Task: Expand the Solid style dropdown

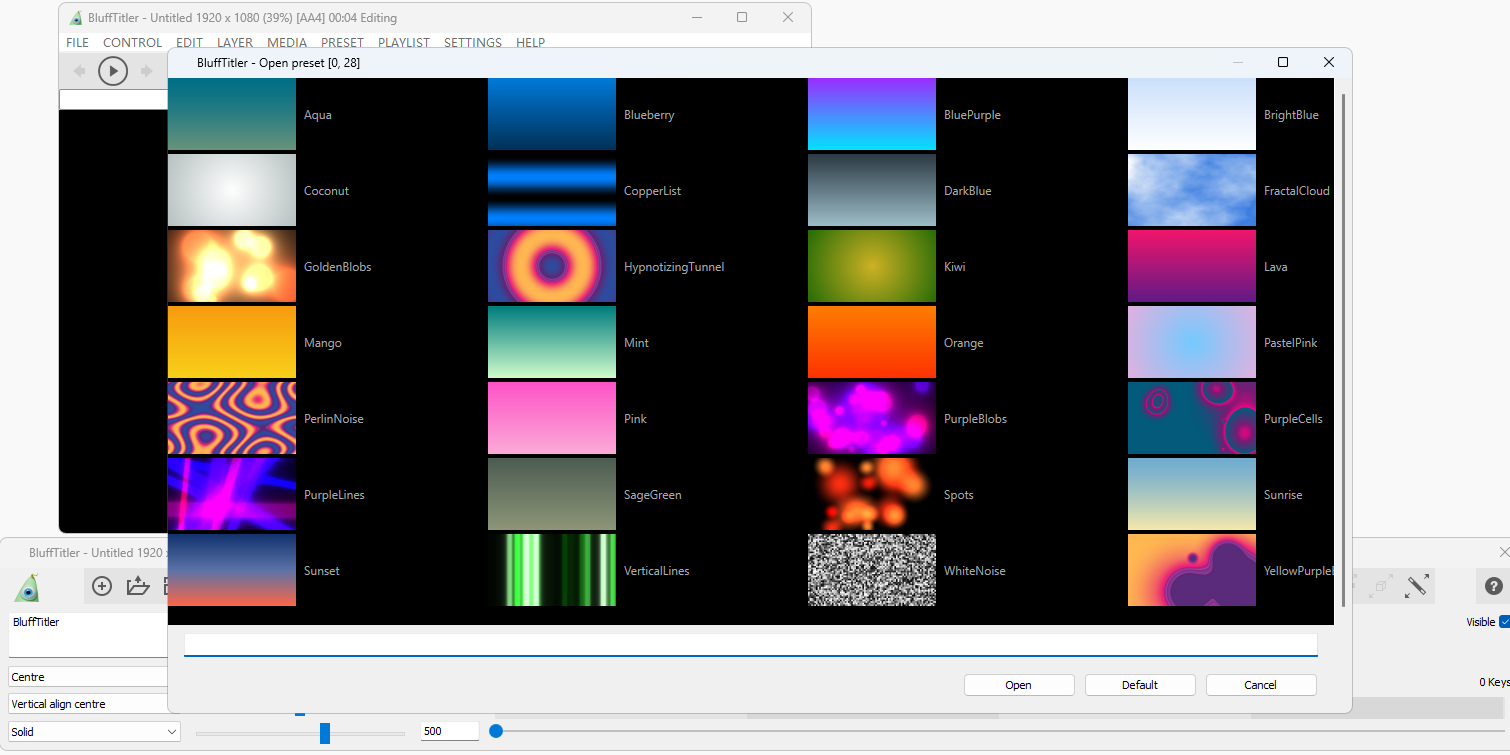Action: coord(94,732)
